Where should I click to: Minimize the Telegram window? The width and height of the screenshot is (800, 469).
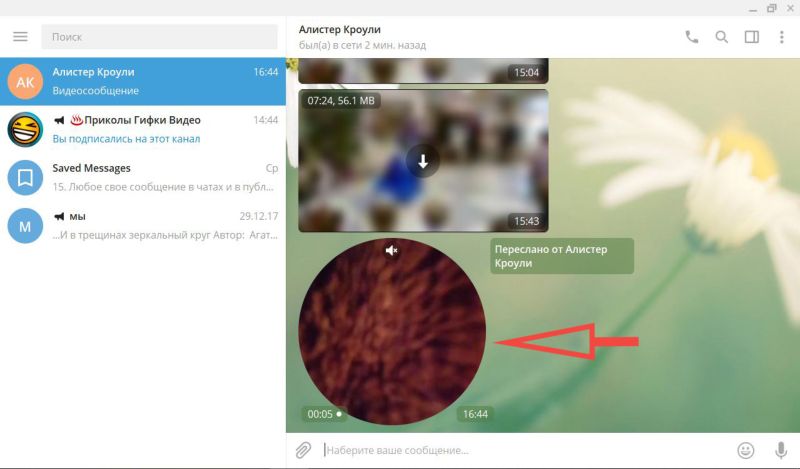pyautogui.click(x=753, y=9)
